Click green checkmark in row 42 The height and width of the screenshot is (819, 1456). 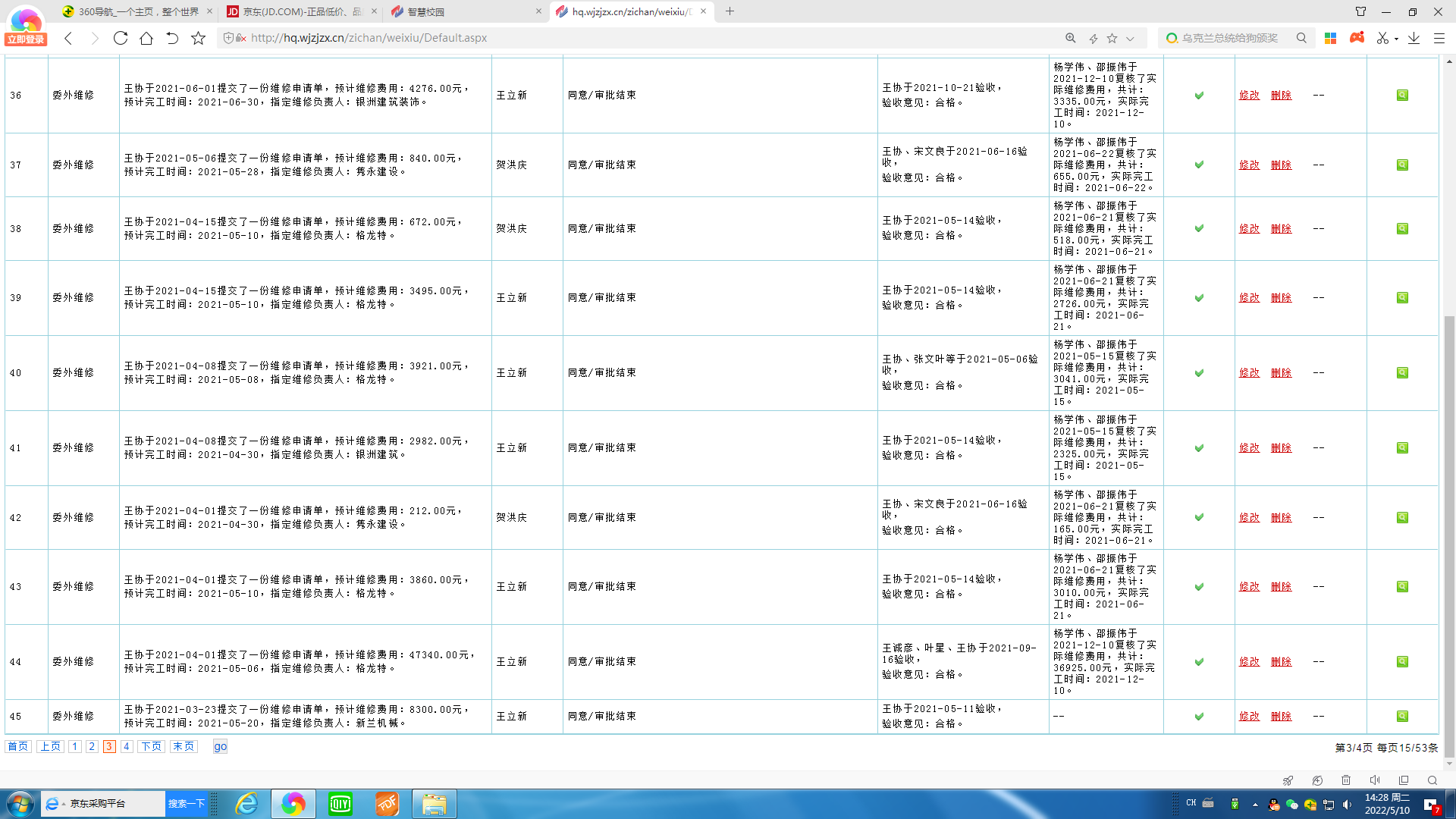pos(1199,517)
